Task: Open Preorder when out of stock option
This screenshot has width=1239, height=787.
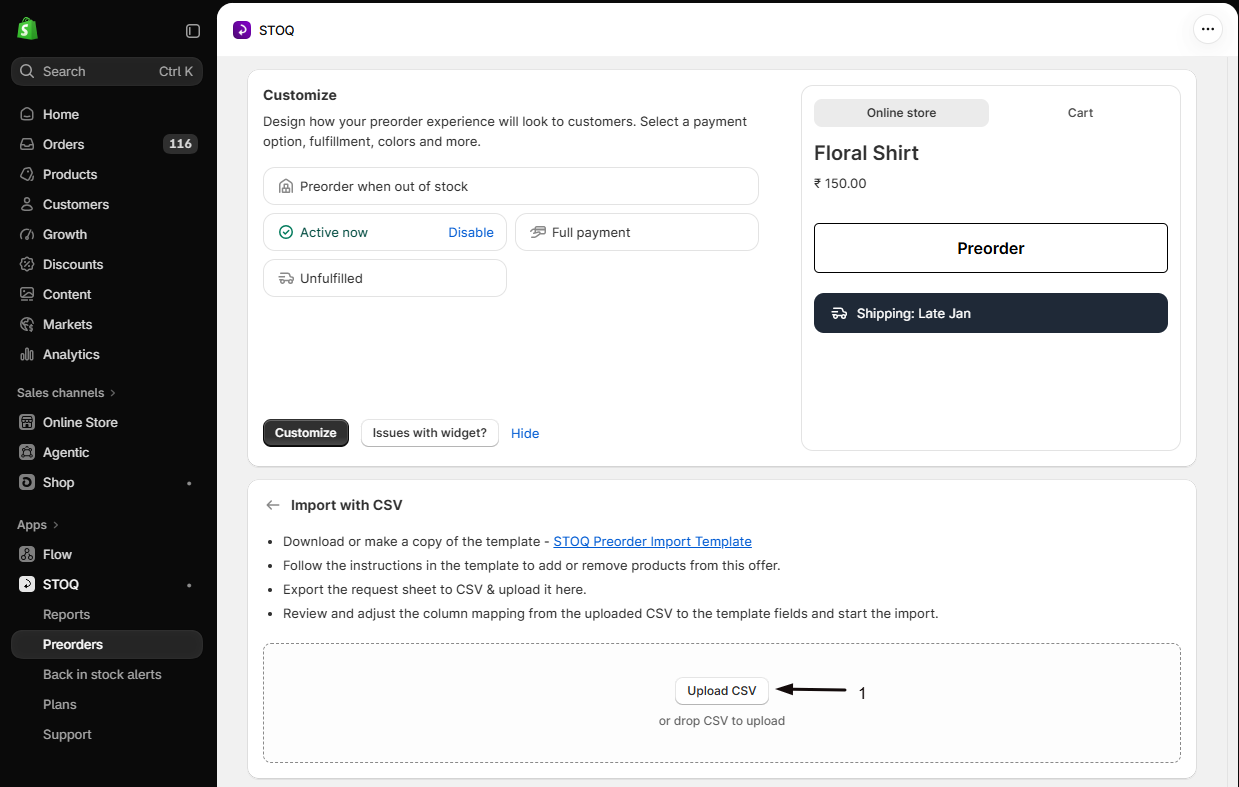Action: pos(511,186)
